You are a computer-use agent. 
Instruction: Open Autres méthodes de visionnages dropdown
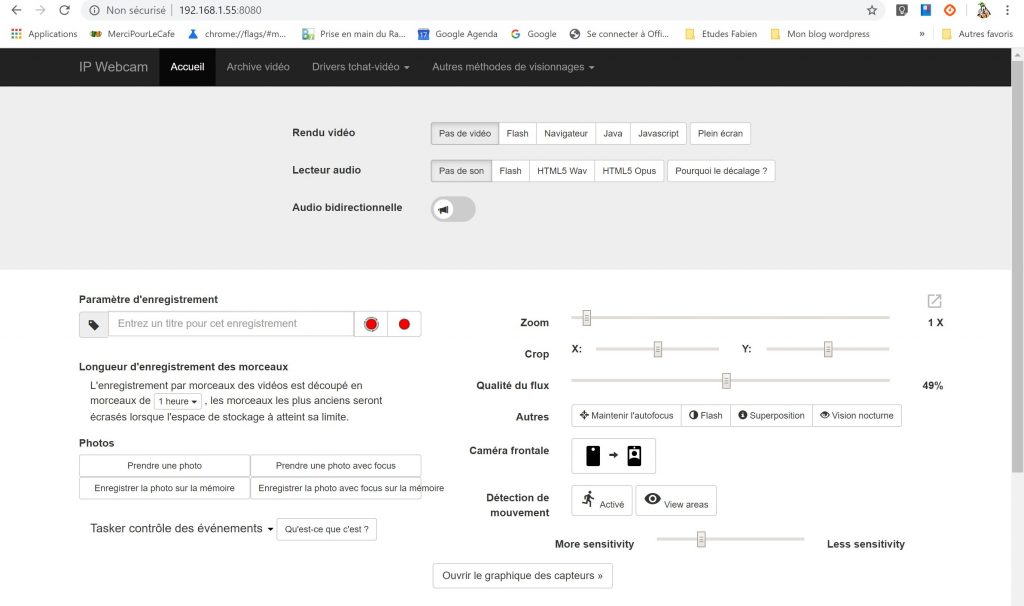tap(513, 67)
